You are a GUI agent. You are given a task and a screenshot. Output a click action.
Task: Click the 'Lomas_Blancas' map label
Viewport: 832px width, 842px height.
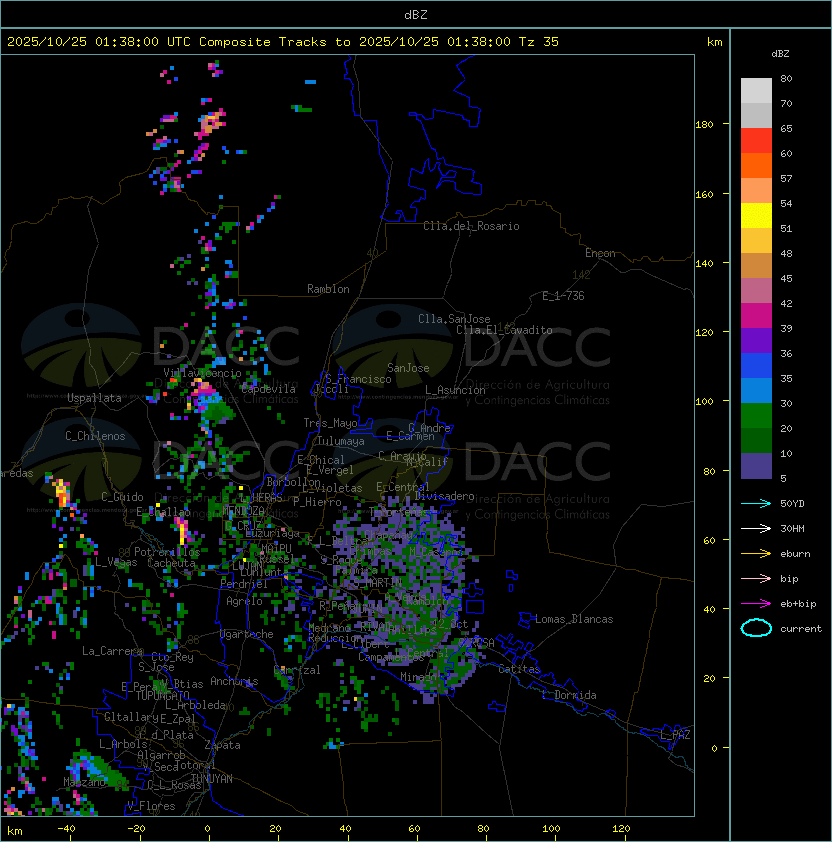tap(574, 619)
